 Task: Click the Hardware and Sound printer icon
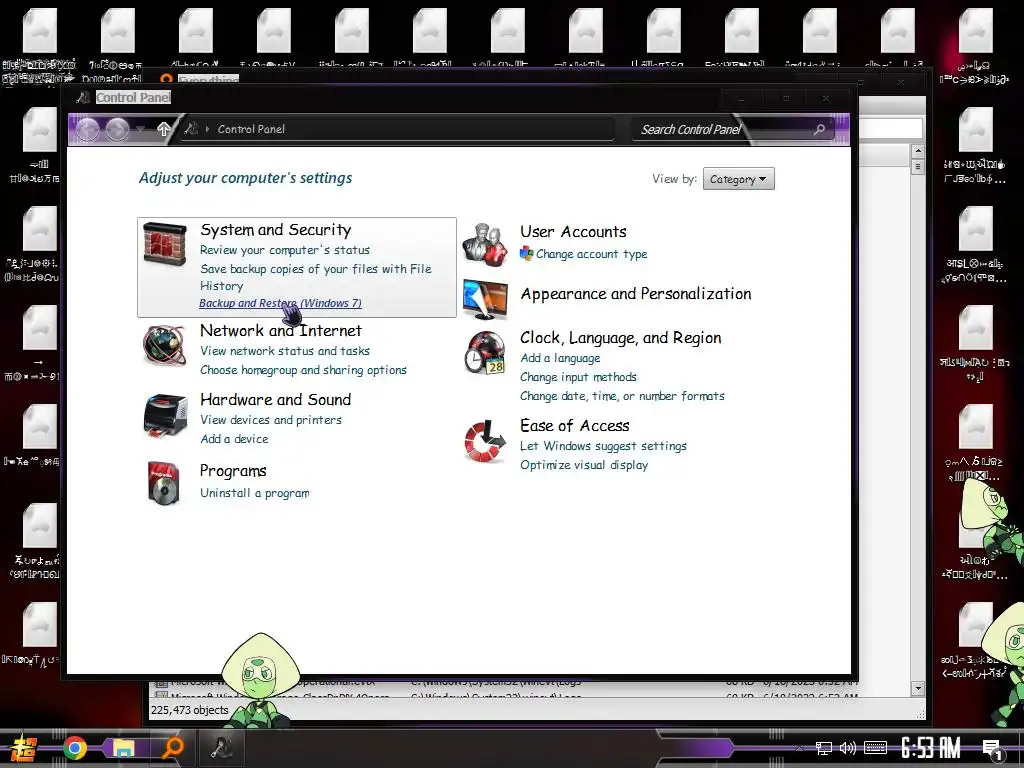165,415
